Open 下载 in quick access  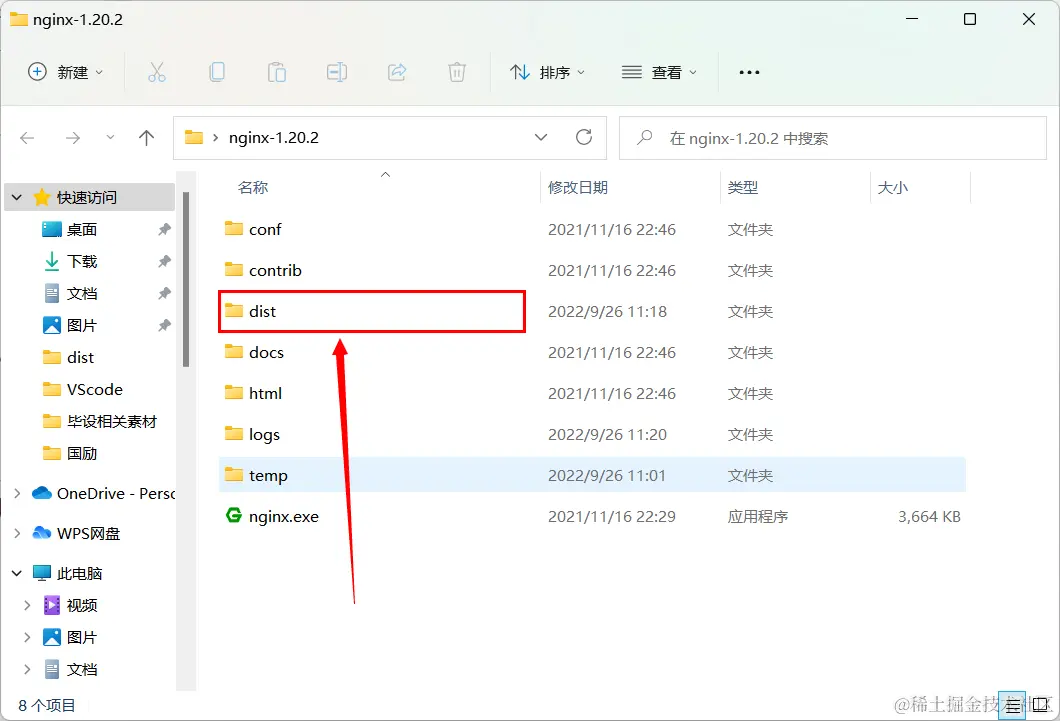click(82, 262)
